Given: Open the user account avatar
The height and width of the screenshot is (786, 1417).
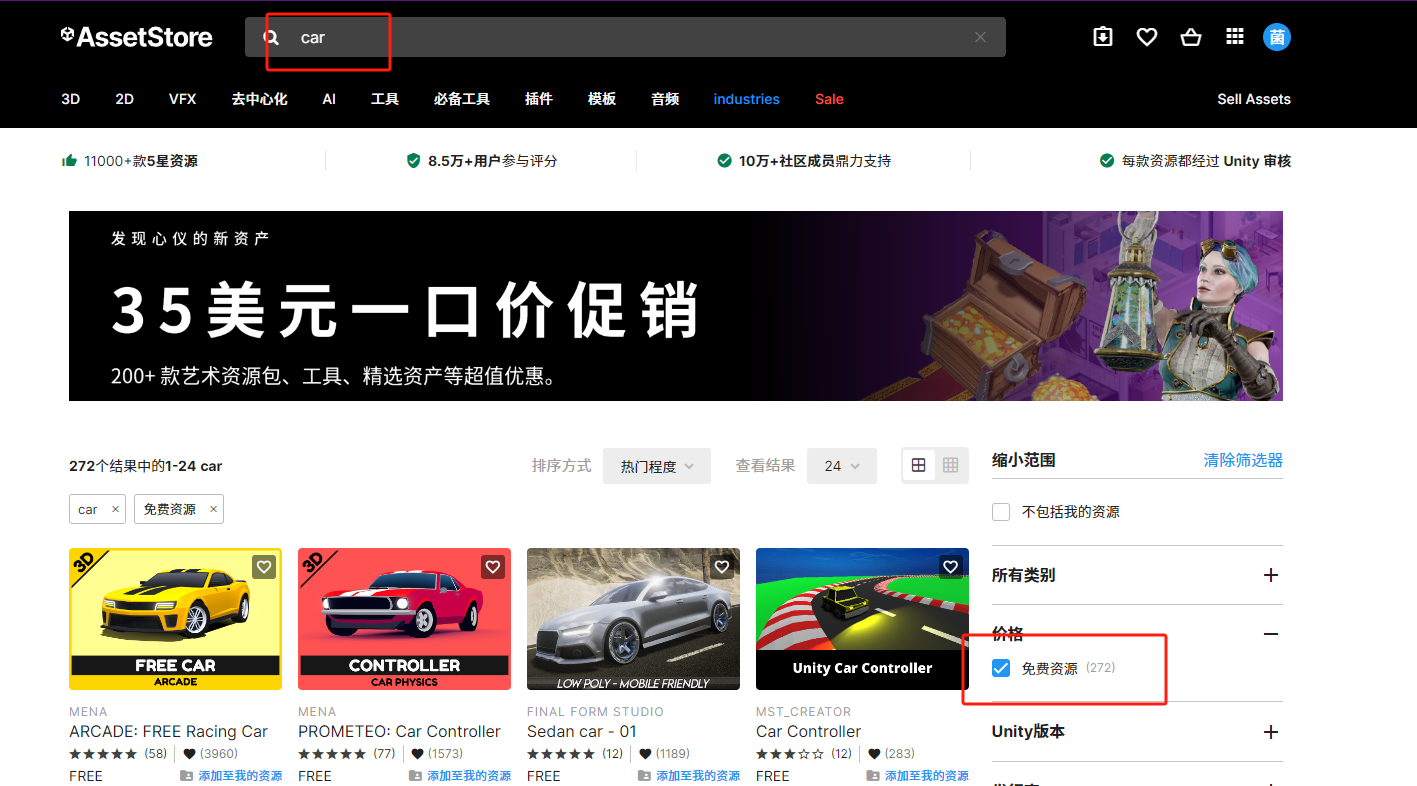Looking at the screenshot, I should (1277, 37).
